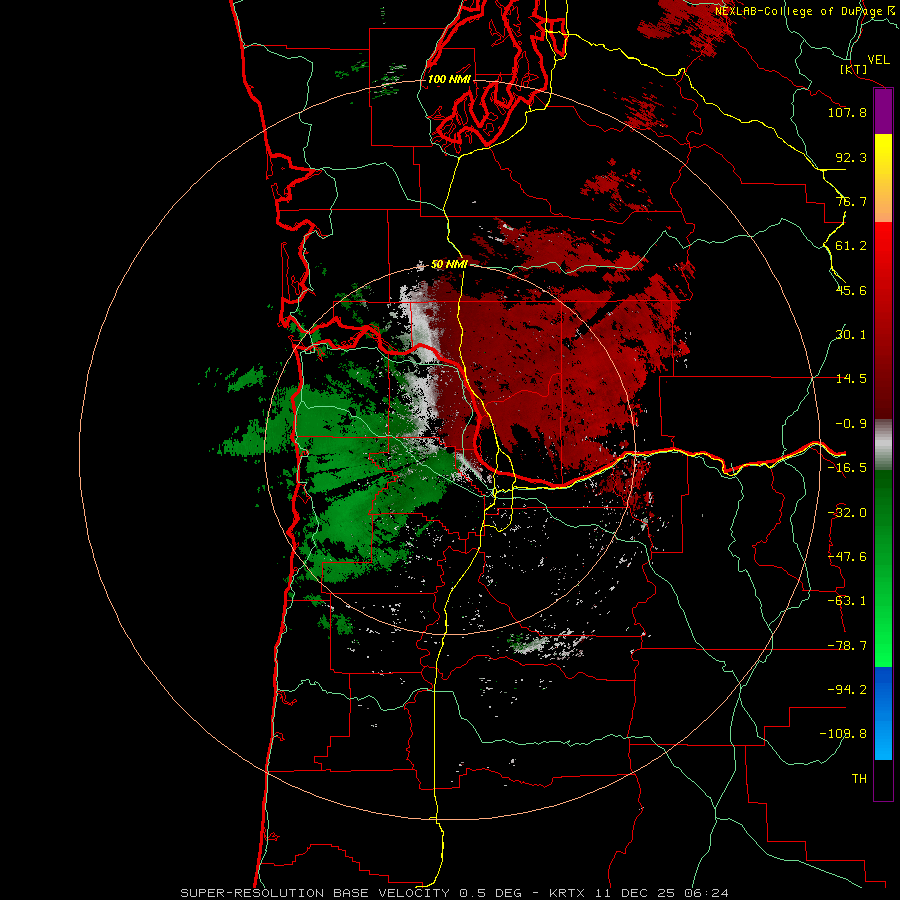Click the 100 NMI range ring label

[449, 79]
